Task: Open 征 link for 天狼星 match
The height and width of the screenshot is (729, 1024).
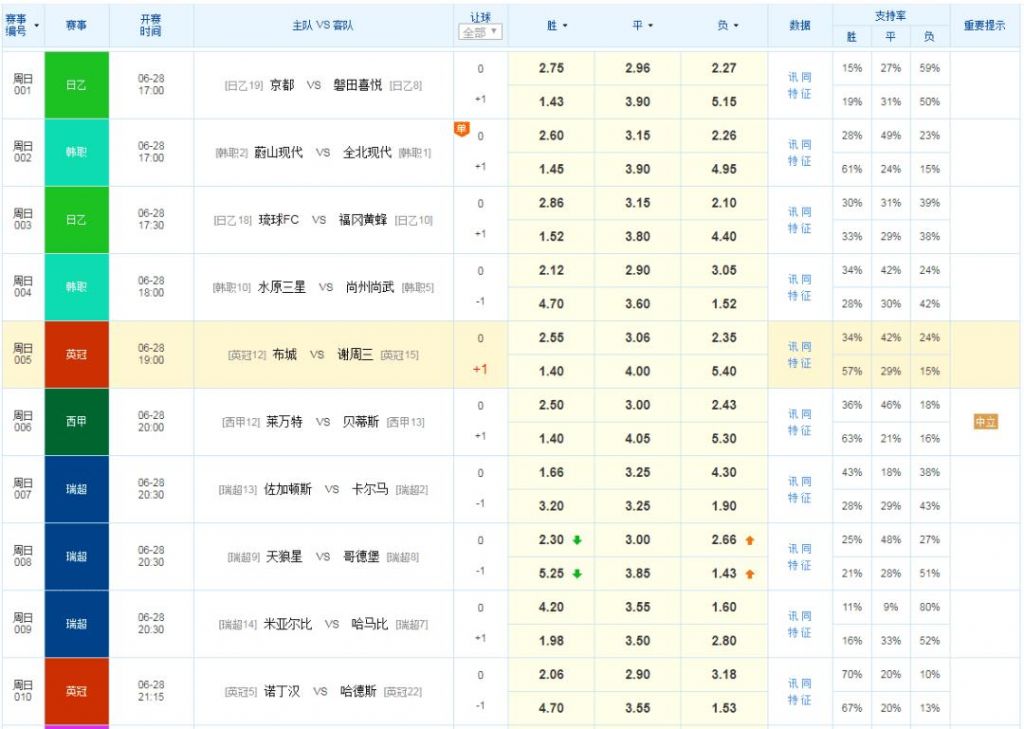Action: pos(807,565)
